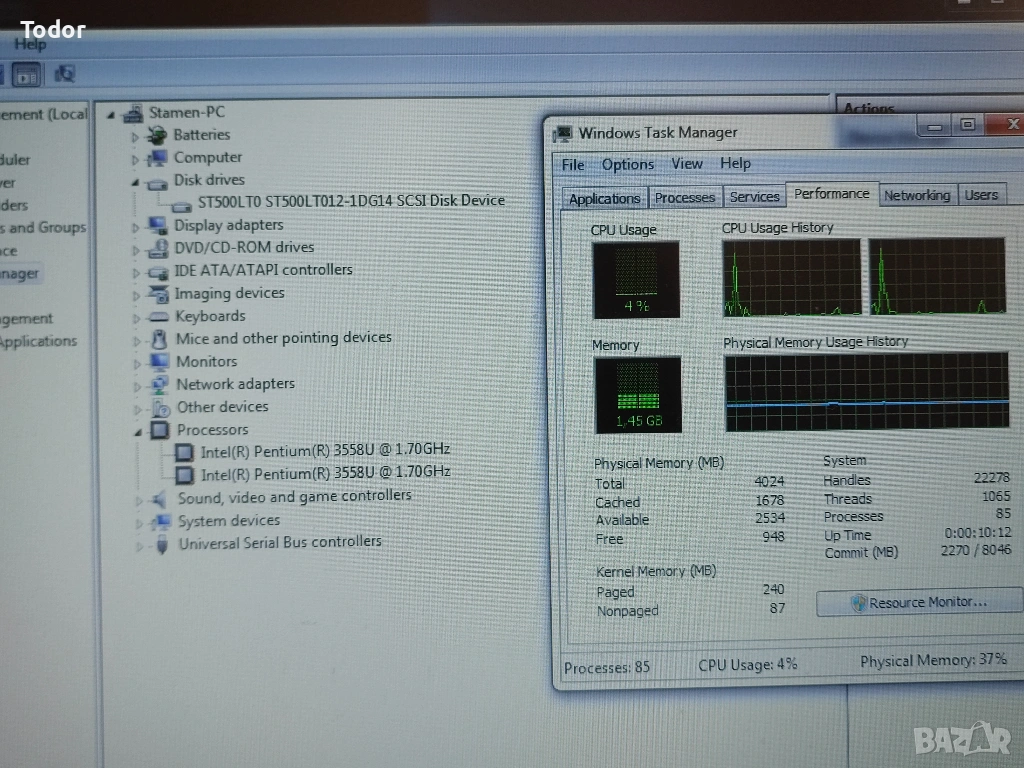Open the Options menu in Task Manager
The height and width of the screenshot is (768, 1024).
627,165
